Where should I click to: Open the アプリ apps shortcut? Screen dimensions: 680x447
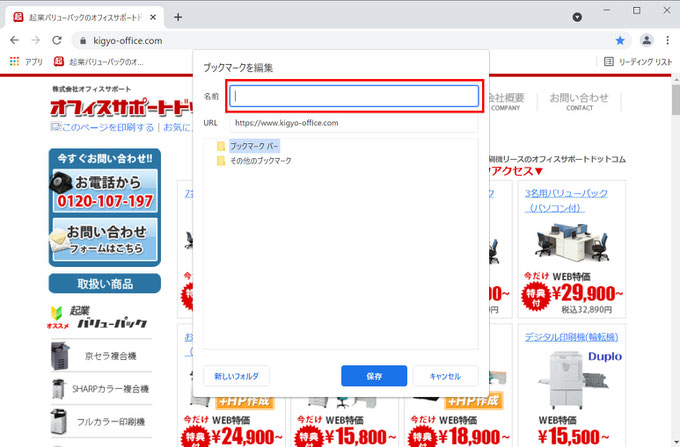pyautogui.click(x=26, y=62)
